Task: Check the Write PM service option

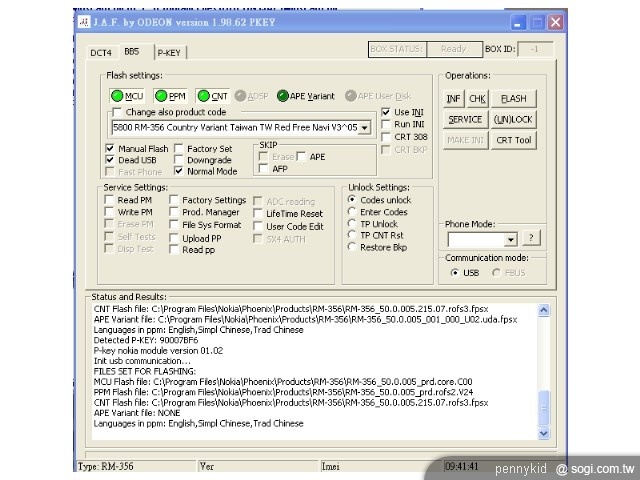Action: click(109, 212)
